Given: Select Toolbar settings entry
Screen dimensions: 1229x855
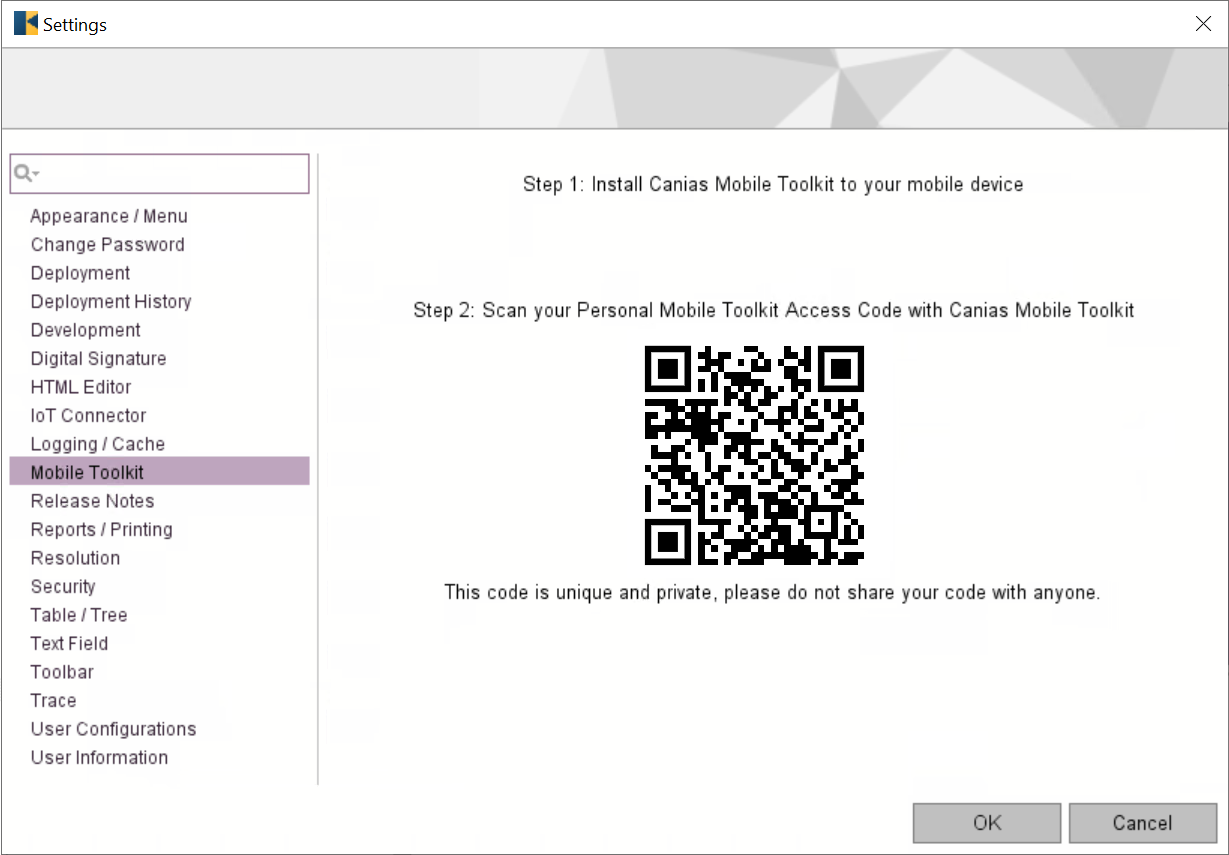Looking at the screenshot, I should coord(62,672).
